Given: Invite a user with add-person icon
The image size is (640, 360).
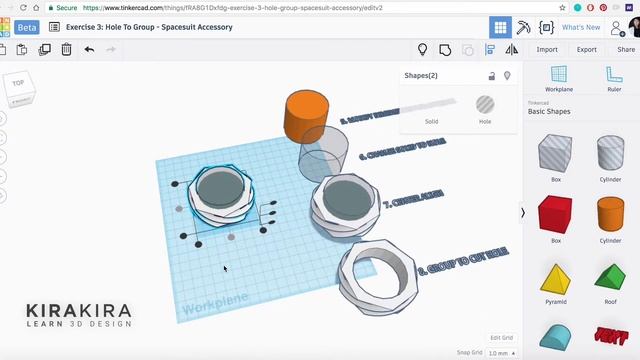Looking at the screenshot, I should coord(617,29).
